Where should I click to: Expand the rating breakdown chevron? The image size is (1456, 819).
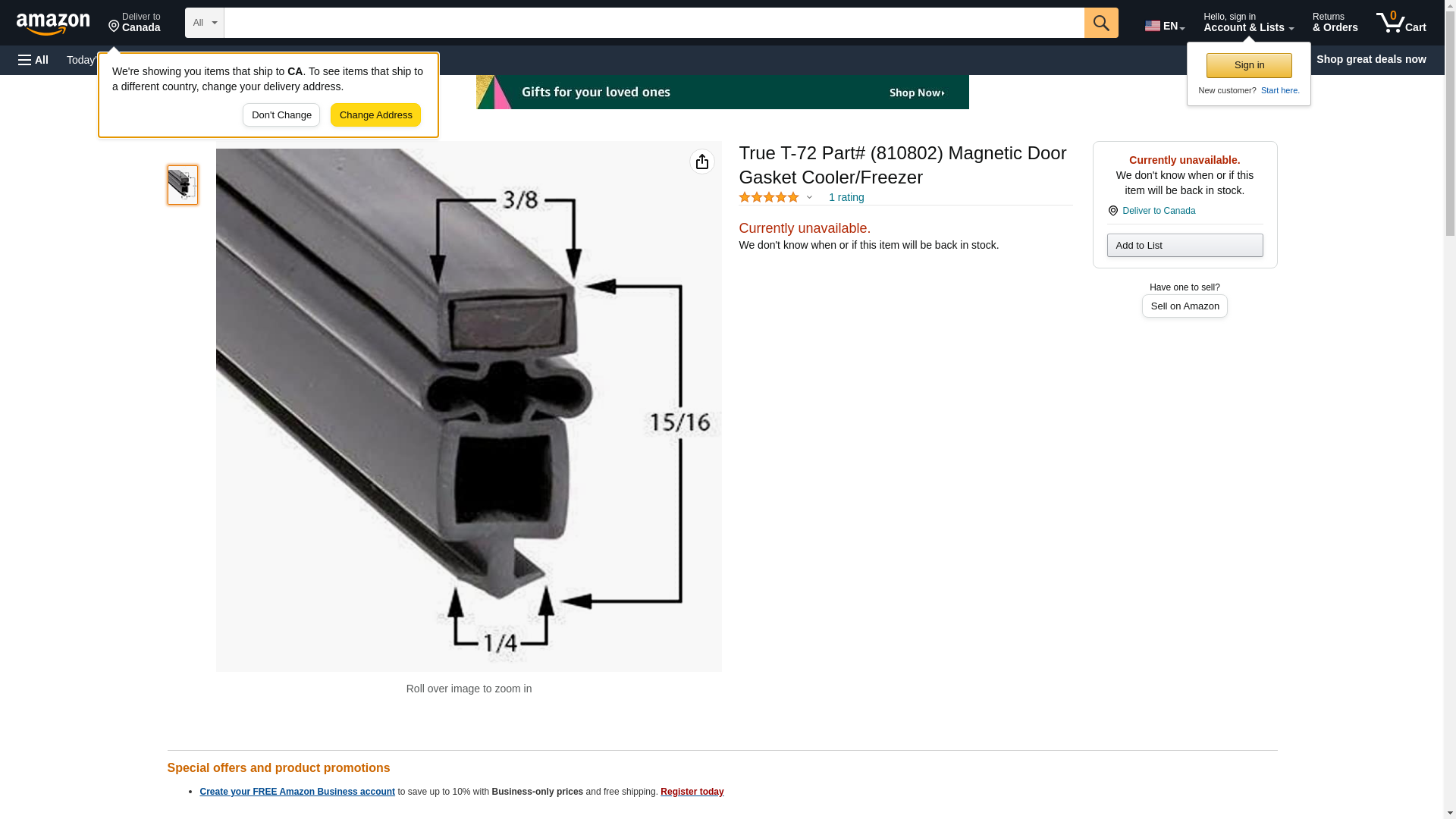[x=809, y=197]
